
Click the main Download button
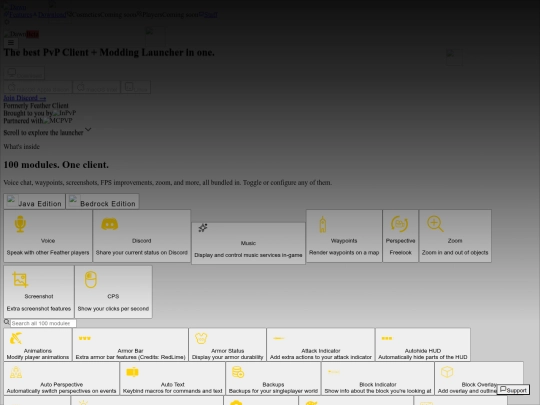[24, 73]
